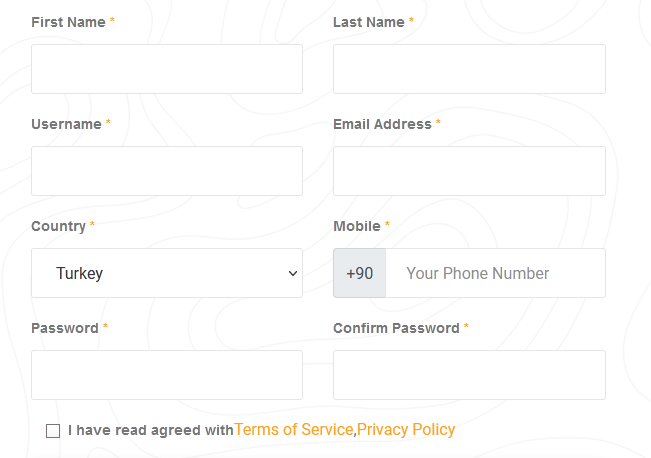
Task: Open the Terms of Service link
Action: [294, 429]
